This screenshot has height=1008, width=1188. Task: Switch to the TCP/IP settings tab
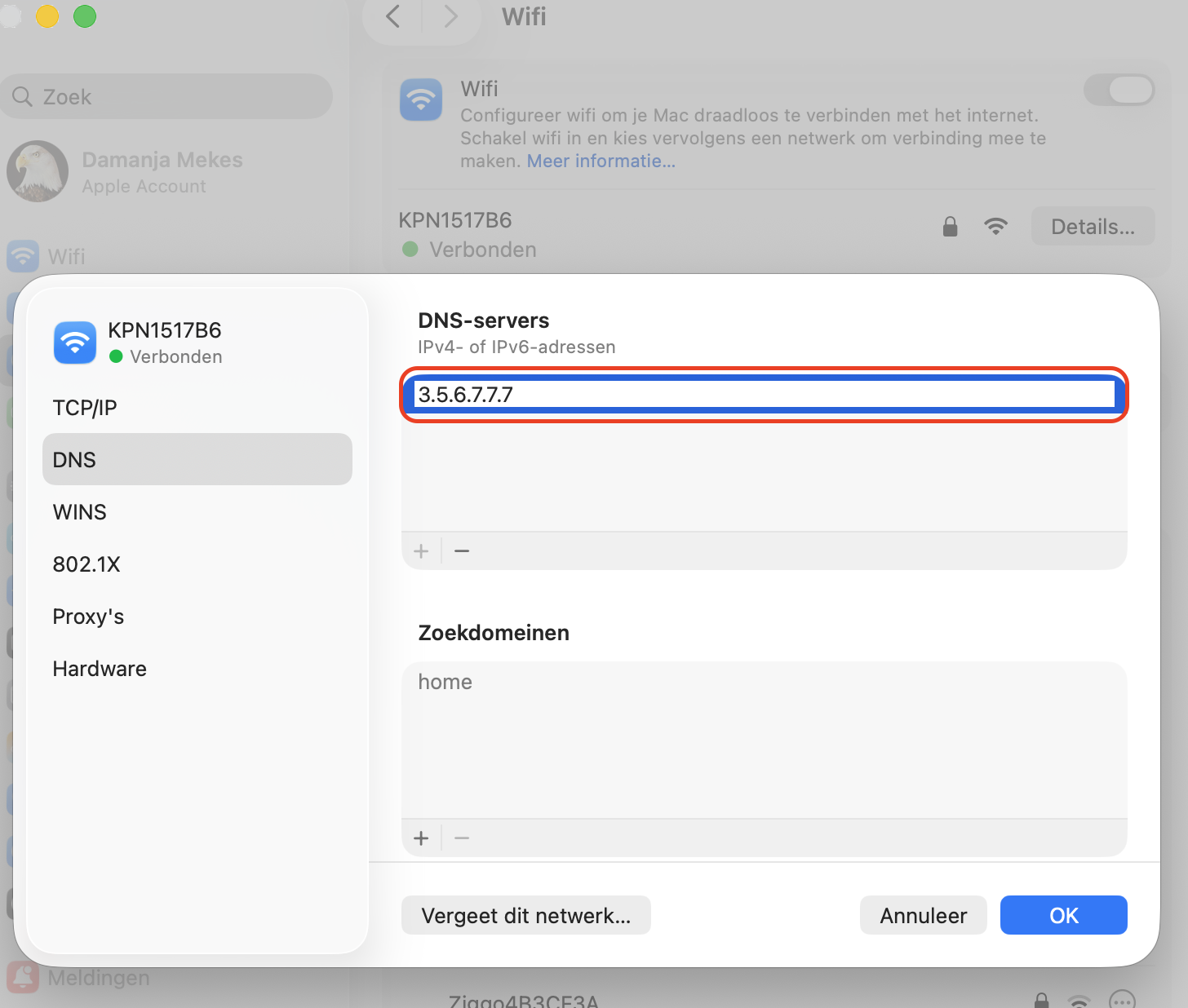(84, 407)
